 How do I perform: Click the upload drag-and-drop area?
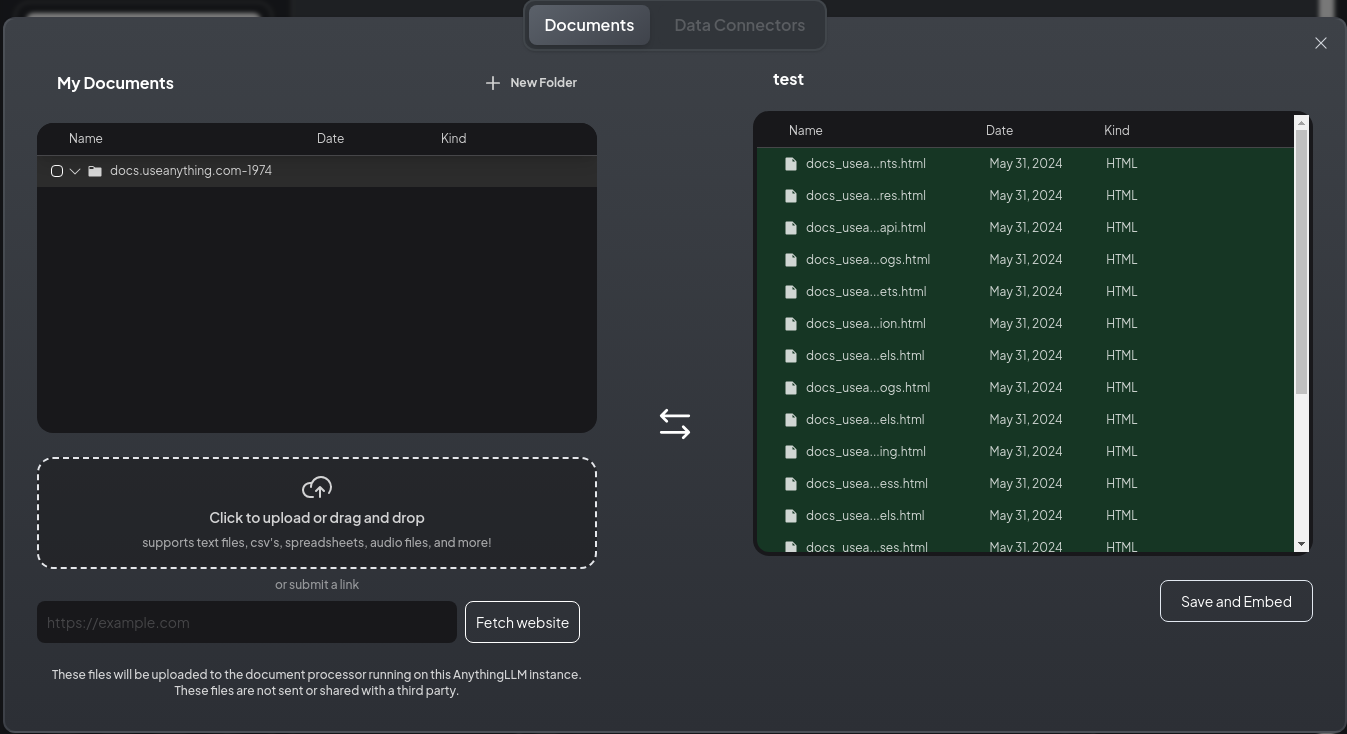pyautogui.click(x=317, y=513)
